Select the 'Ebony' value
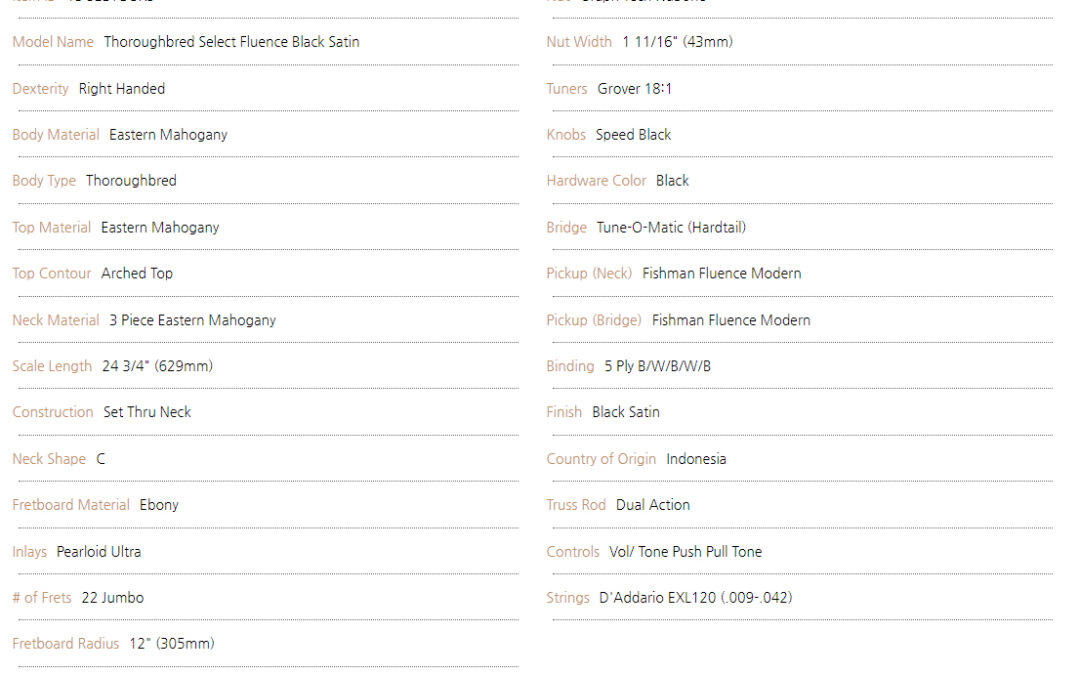Screen dimensions: 1080x675 (159, 505)
